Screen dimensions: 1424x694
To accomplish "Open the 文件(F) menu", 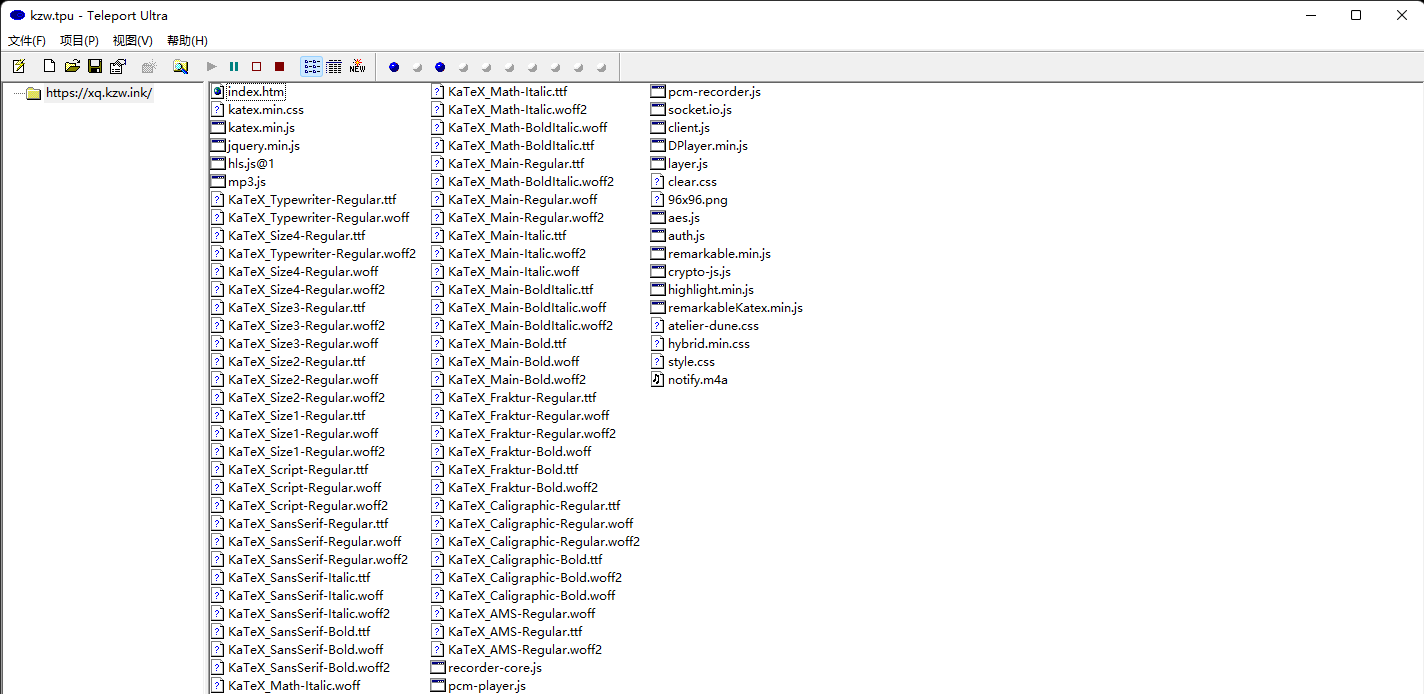I will [27, 41].
